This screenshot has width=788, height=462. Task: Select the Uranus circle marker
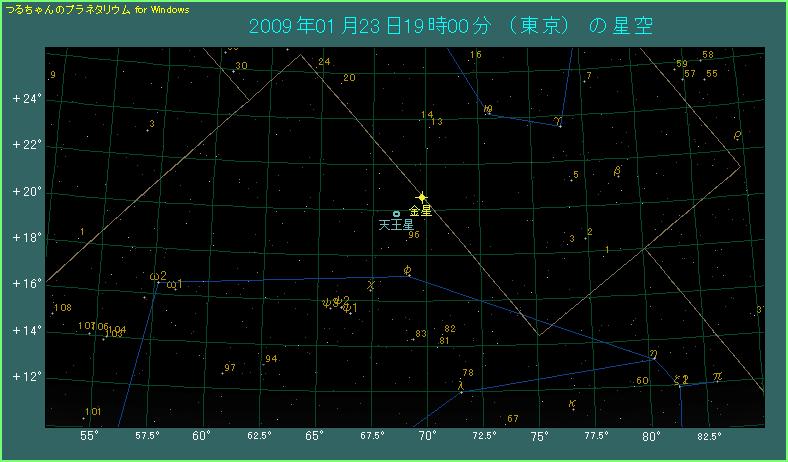[396, 214]
